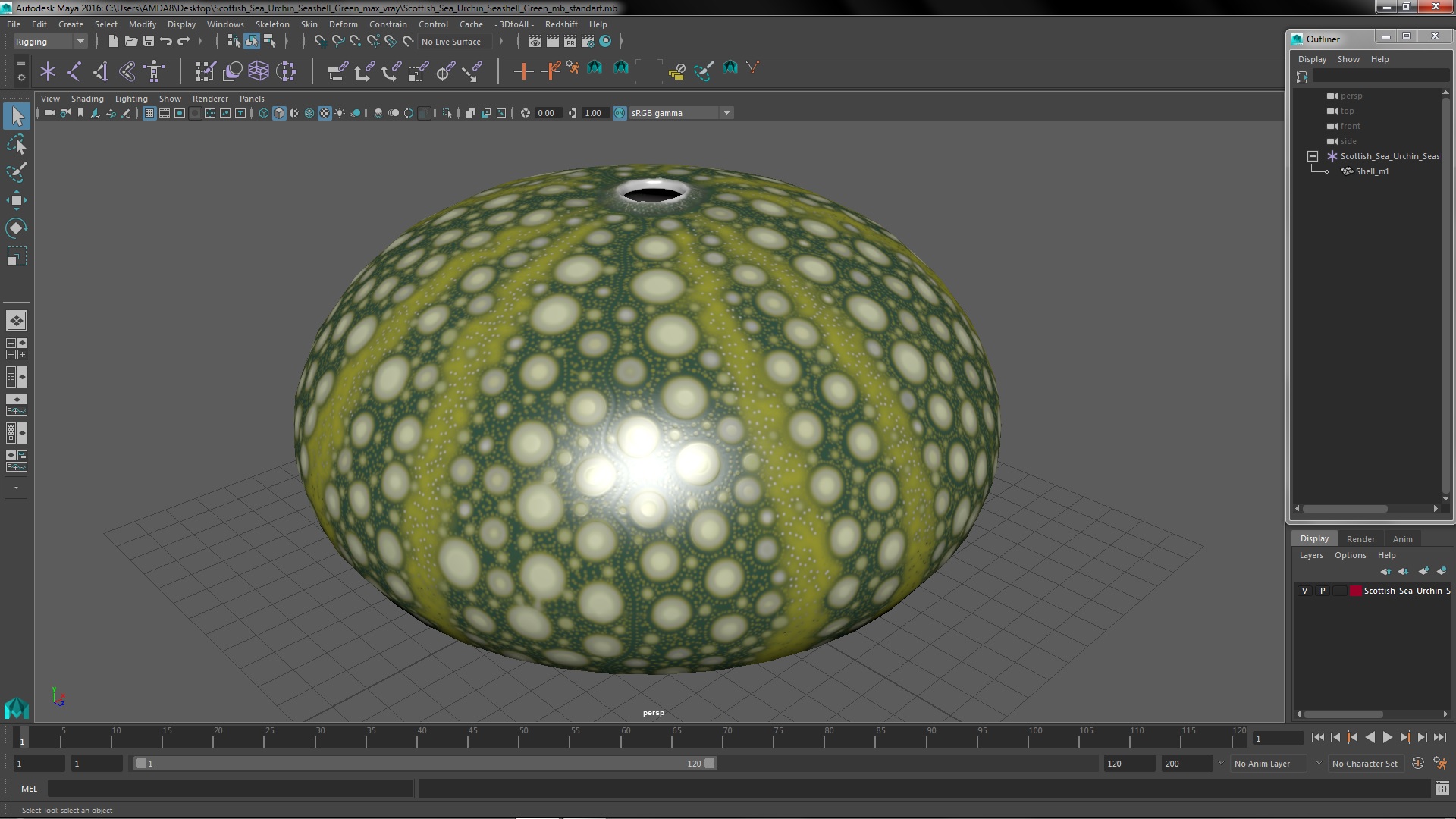The height and width of the screenshot is (819, 1456).
Task: Select the Create Joint tool icon
Action: [74, 71]
